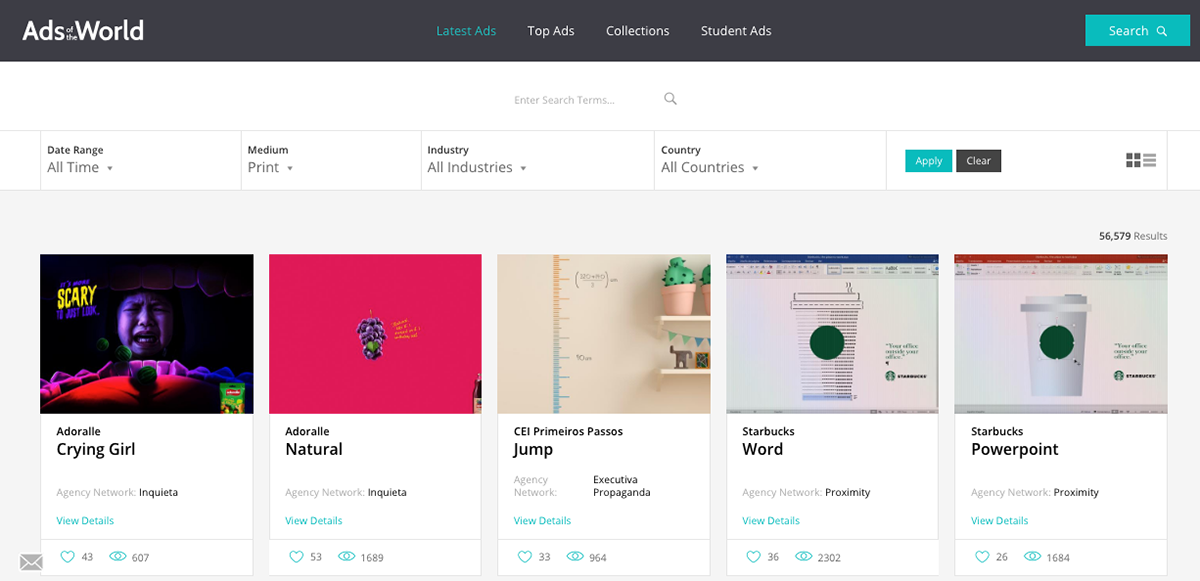Clear the filters

(978, 161)
